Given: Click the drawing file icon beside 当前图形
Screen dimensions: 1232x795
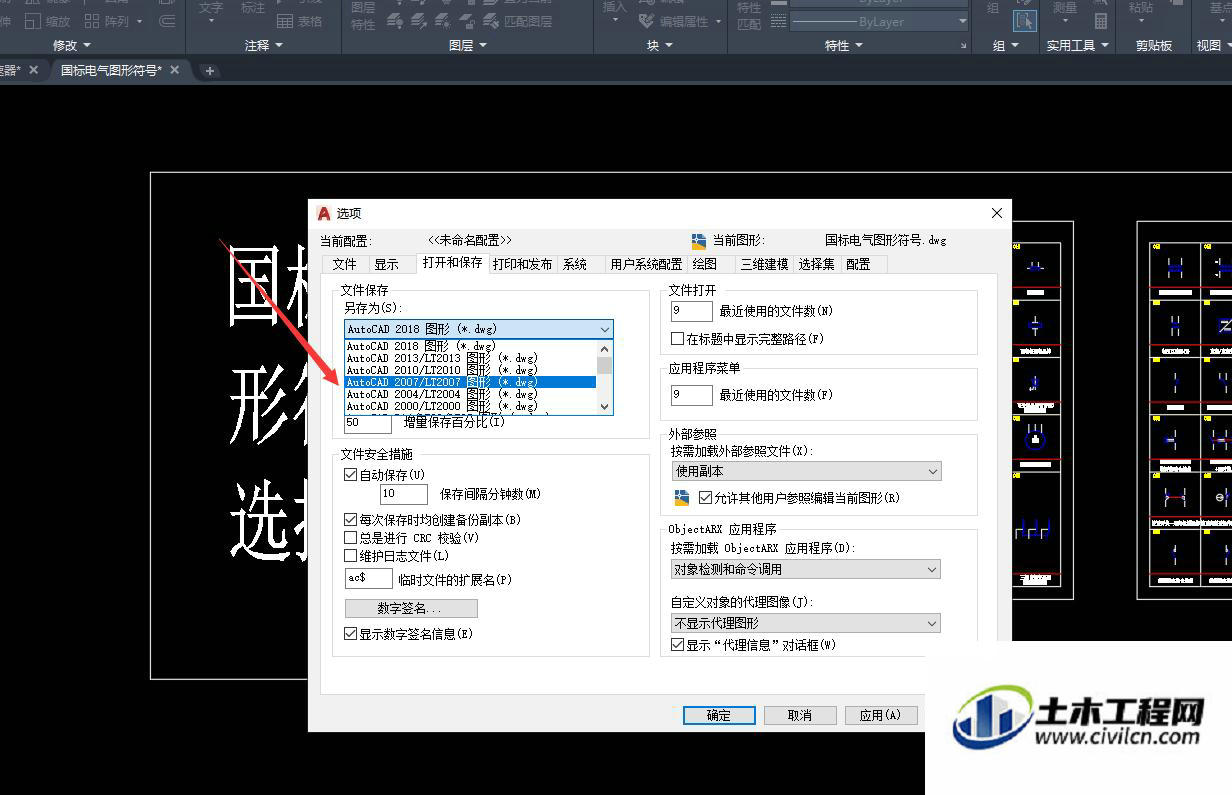Looking at the screenshot, I should click(x=699, y=240).
